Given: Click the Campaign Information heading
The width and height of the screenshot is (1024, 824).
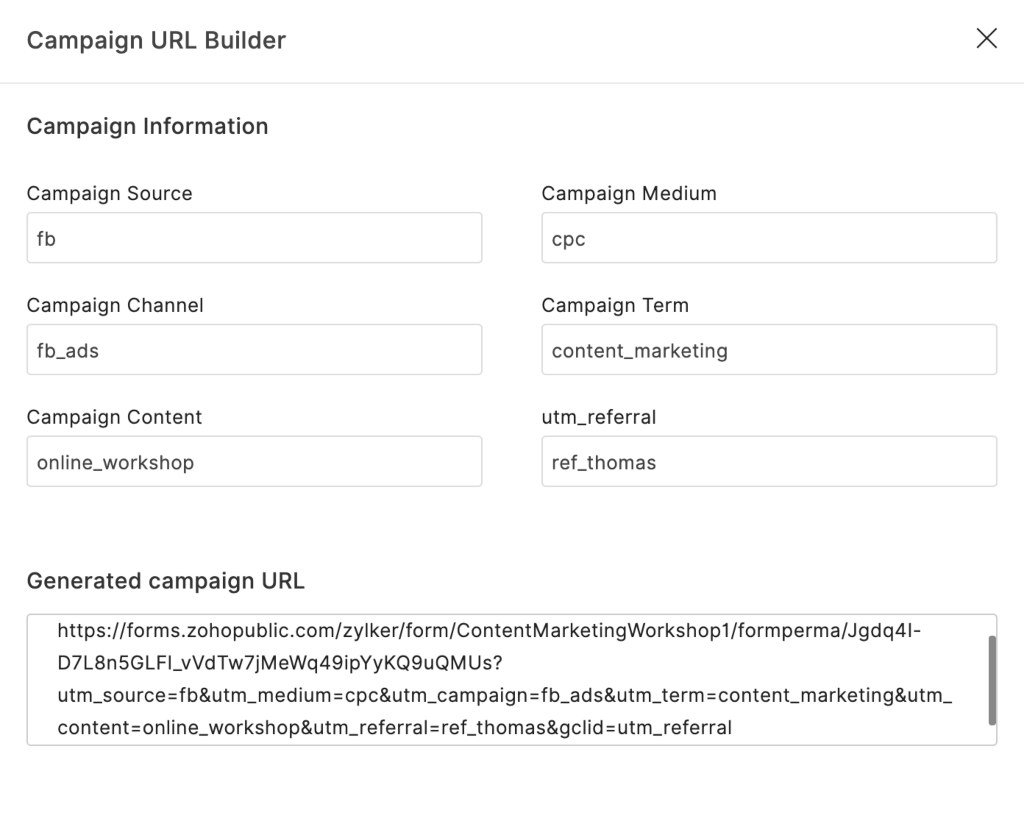Looking at the screenshot, I should [x=148, y=126].
